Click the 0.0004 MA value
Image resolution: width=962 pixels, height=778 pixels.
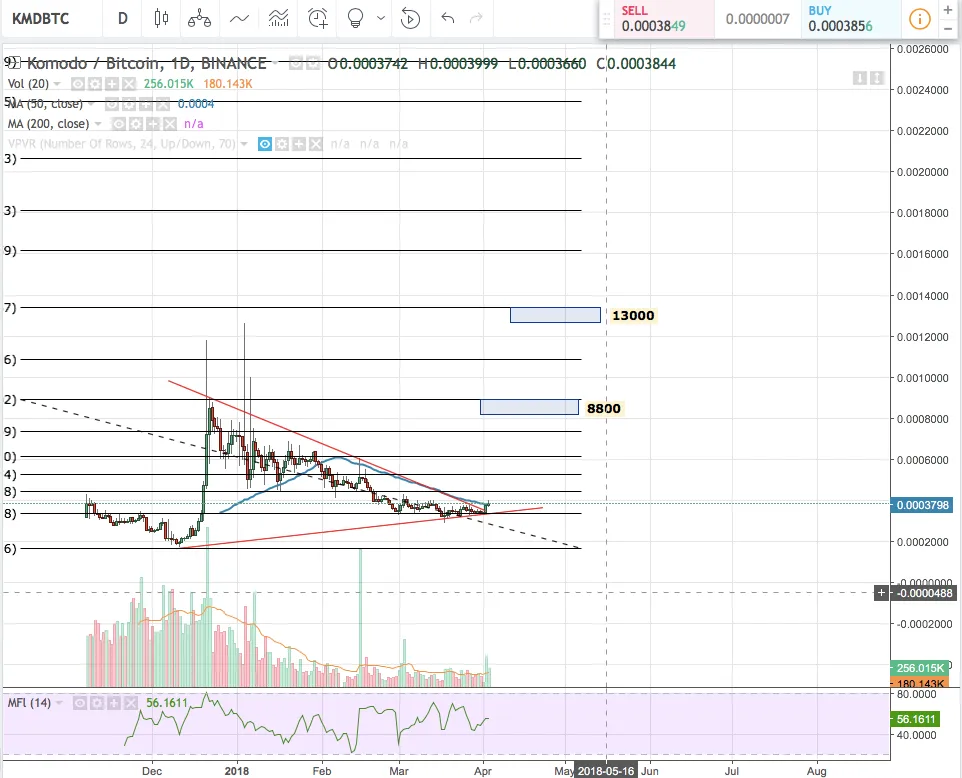(196, 104)
